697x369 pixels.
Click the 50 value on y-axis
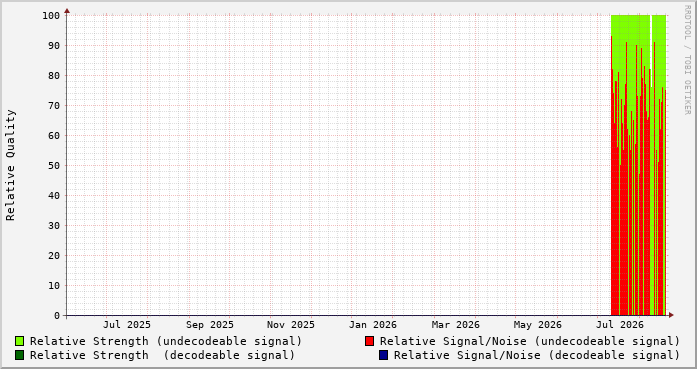54,165
